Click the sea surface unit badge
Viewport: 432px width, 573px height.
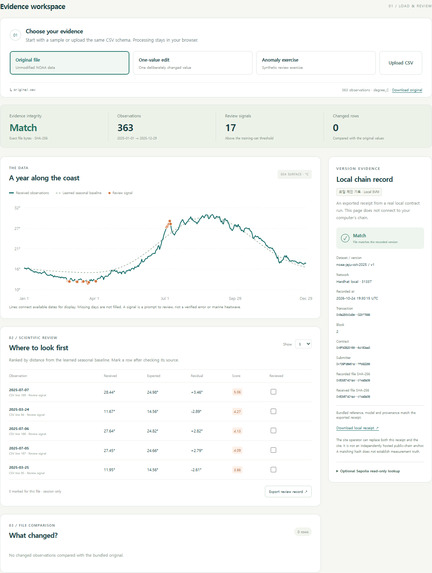coord(294,174)
